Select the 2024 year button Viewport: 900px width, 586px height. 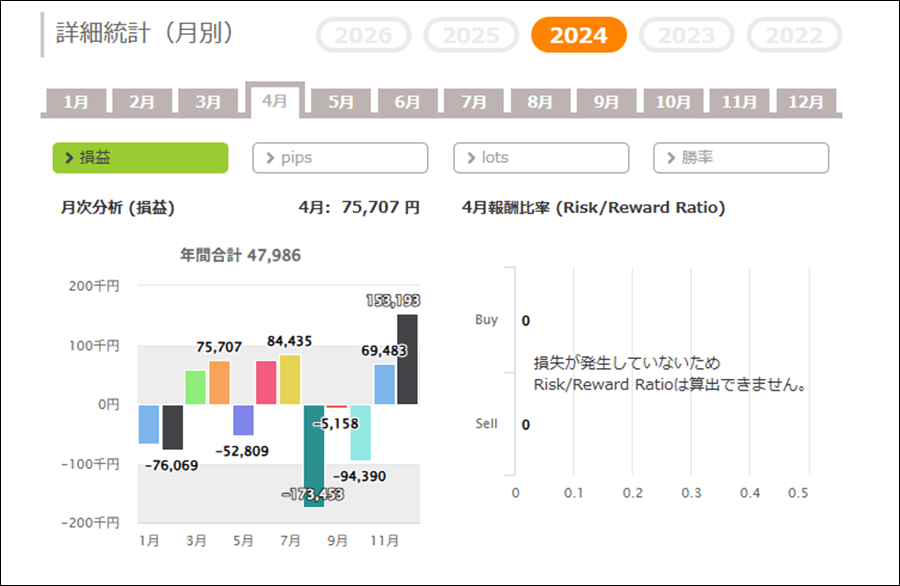coord(578,35)
